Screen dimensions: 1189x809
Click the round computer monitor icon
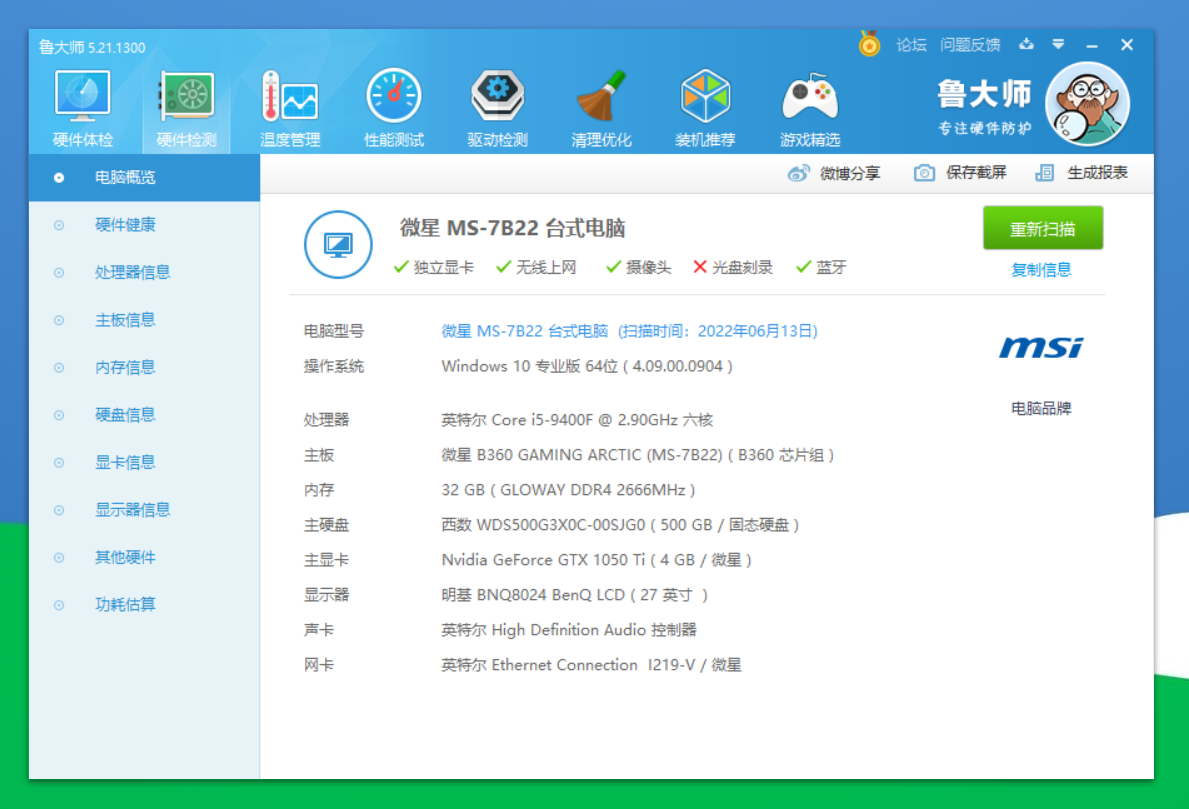point(338,245)
